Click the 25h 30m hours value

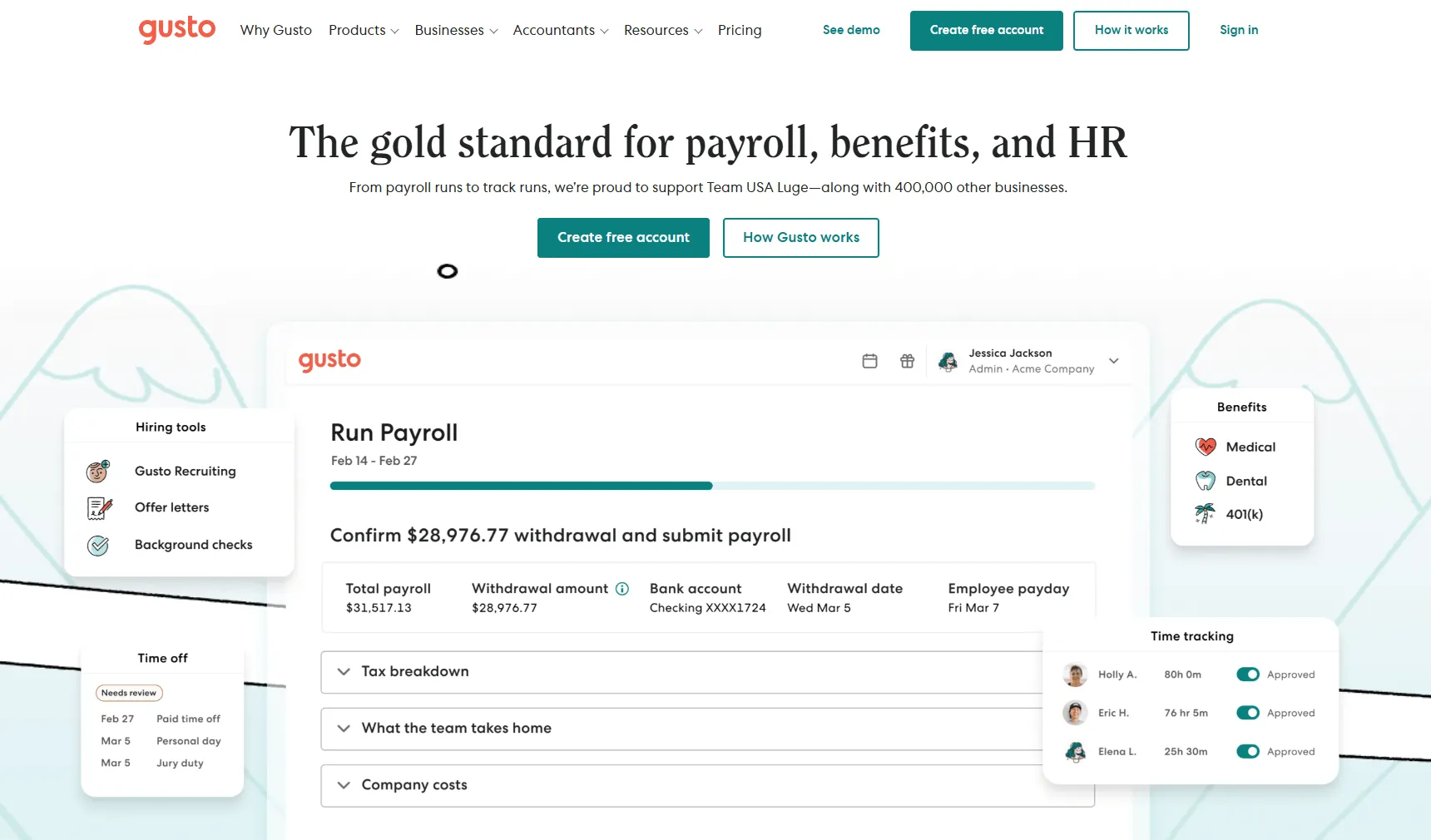(1186, 752)
